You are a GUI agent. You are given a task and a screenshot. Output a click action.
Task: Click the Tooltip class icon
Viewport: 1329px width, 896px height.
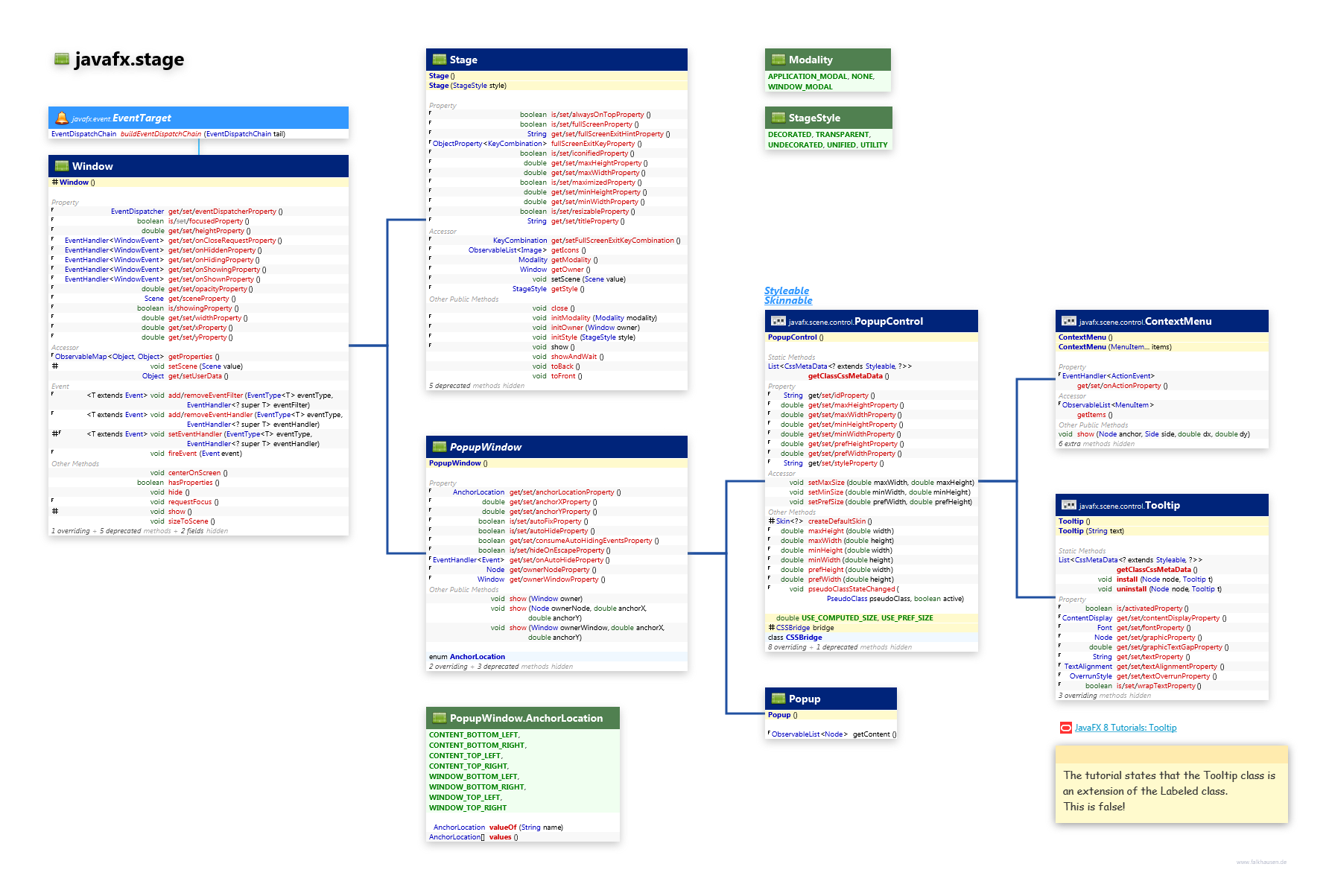1069,505
